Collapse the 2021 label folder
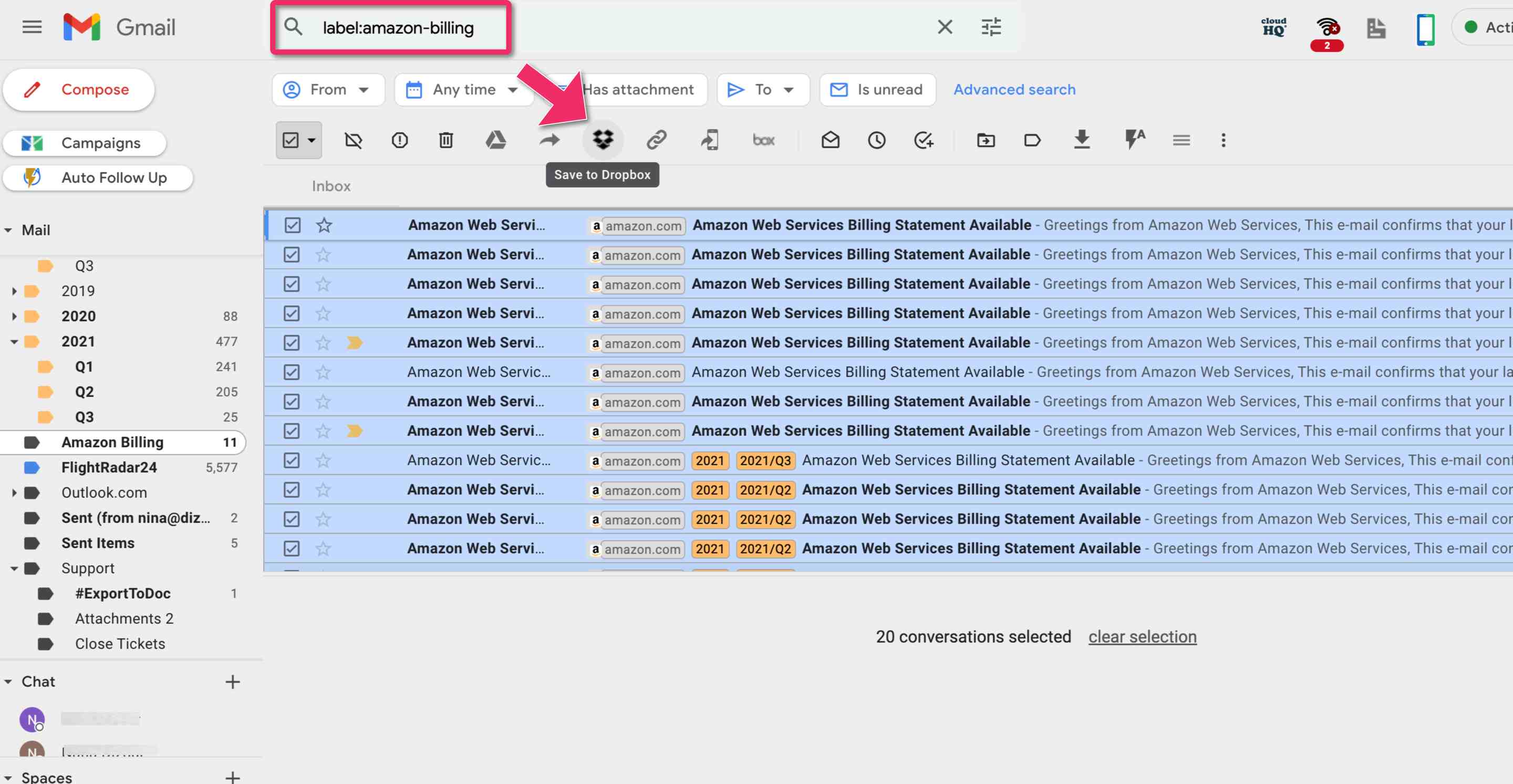1513x784 pixels. 14,341
